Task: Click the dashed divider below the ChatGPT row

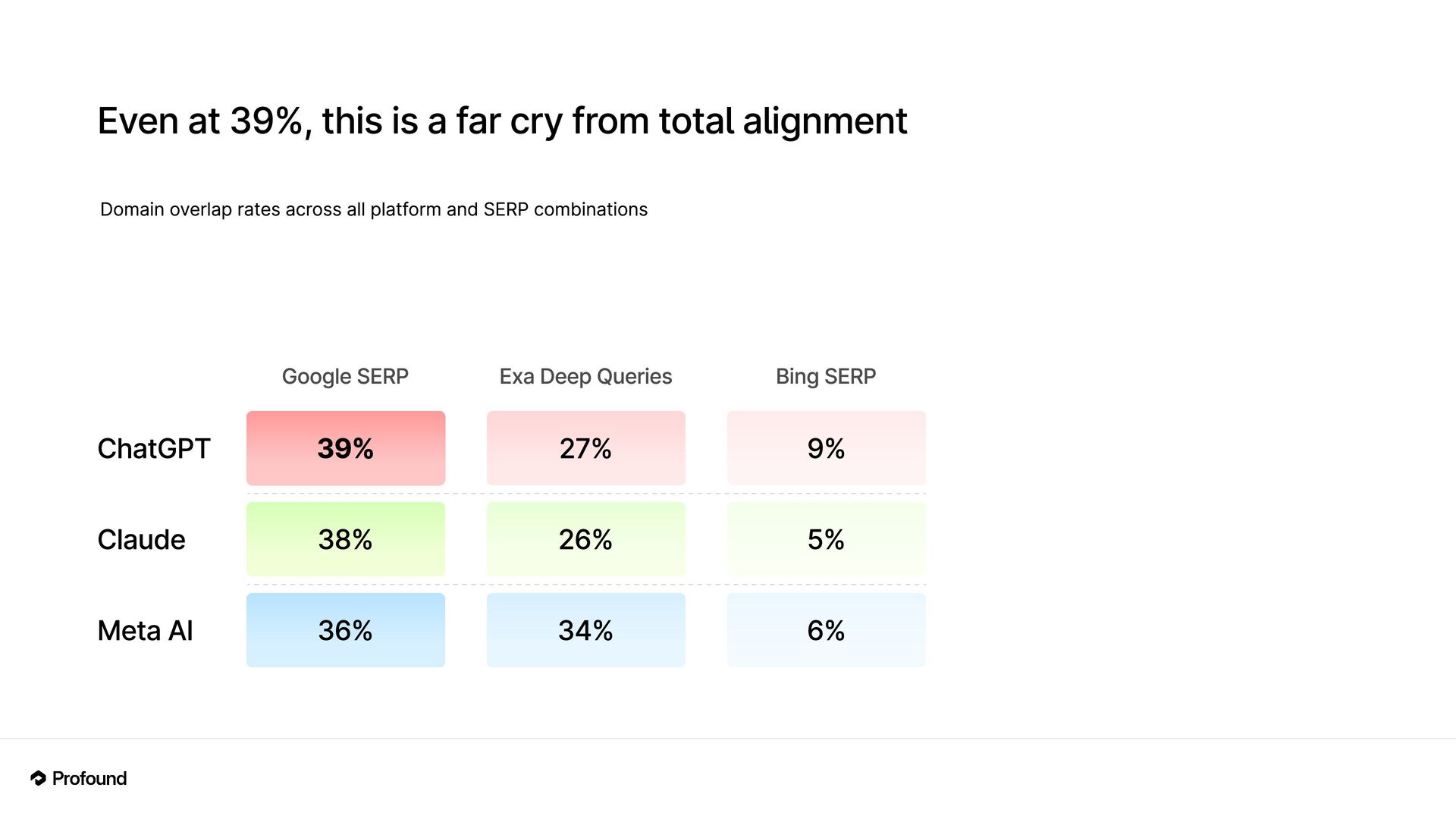Action: click(x=586, y=494)
